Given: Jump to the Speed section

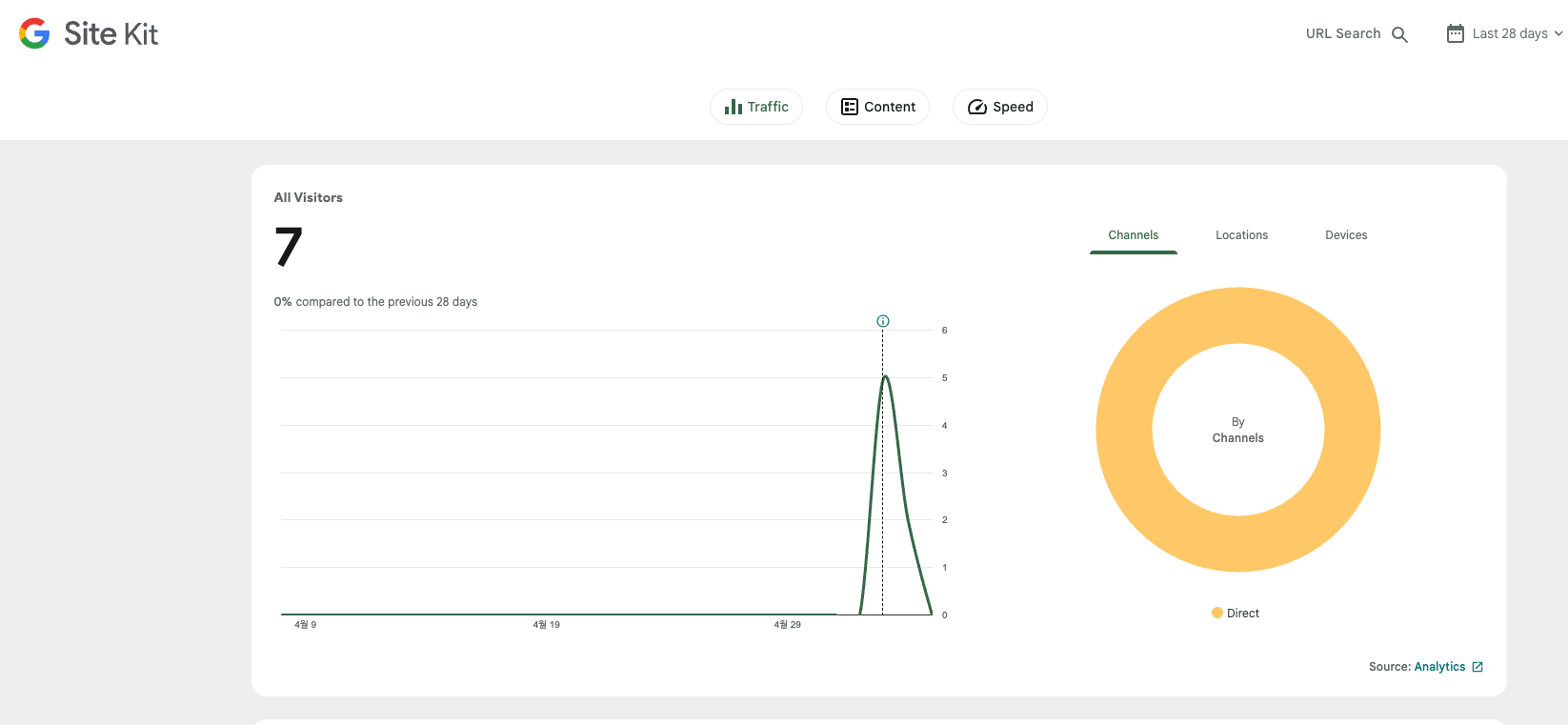Looking at the screenshot, I should 1000,107.
